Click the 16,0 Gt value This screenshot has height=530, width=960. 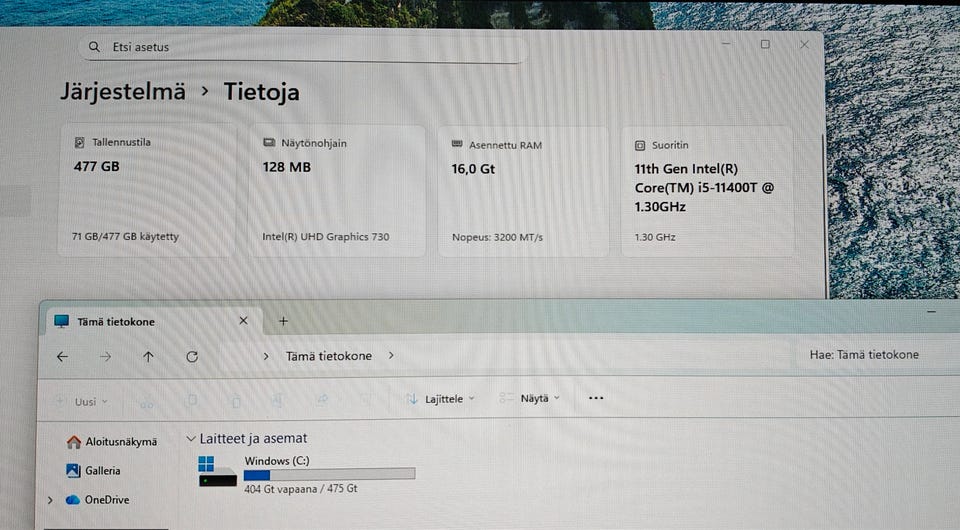pos(473,169)
